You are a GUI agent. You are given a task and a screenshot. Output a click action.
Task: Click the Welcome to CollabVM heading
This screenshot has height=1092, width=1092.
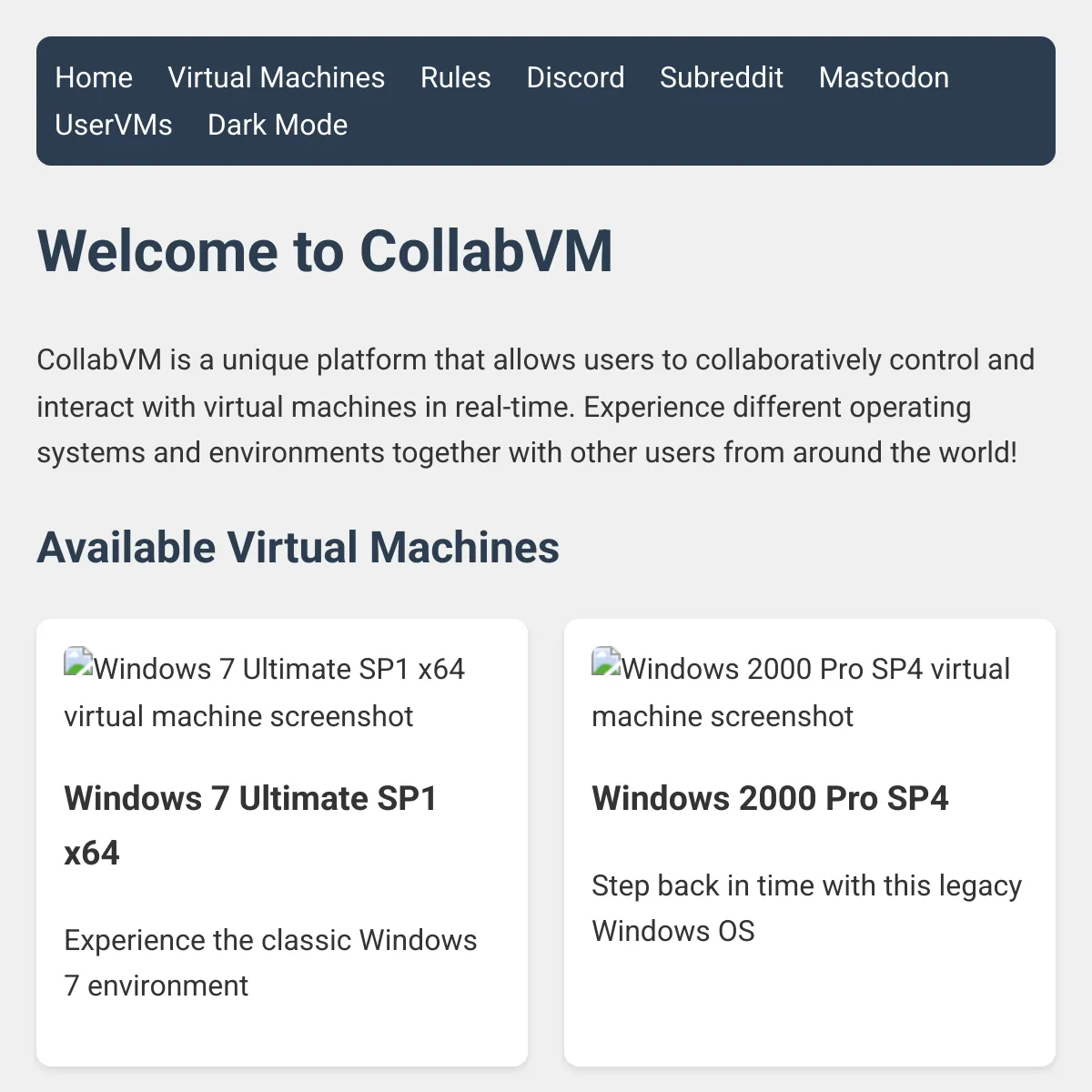pos(325,252)
